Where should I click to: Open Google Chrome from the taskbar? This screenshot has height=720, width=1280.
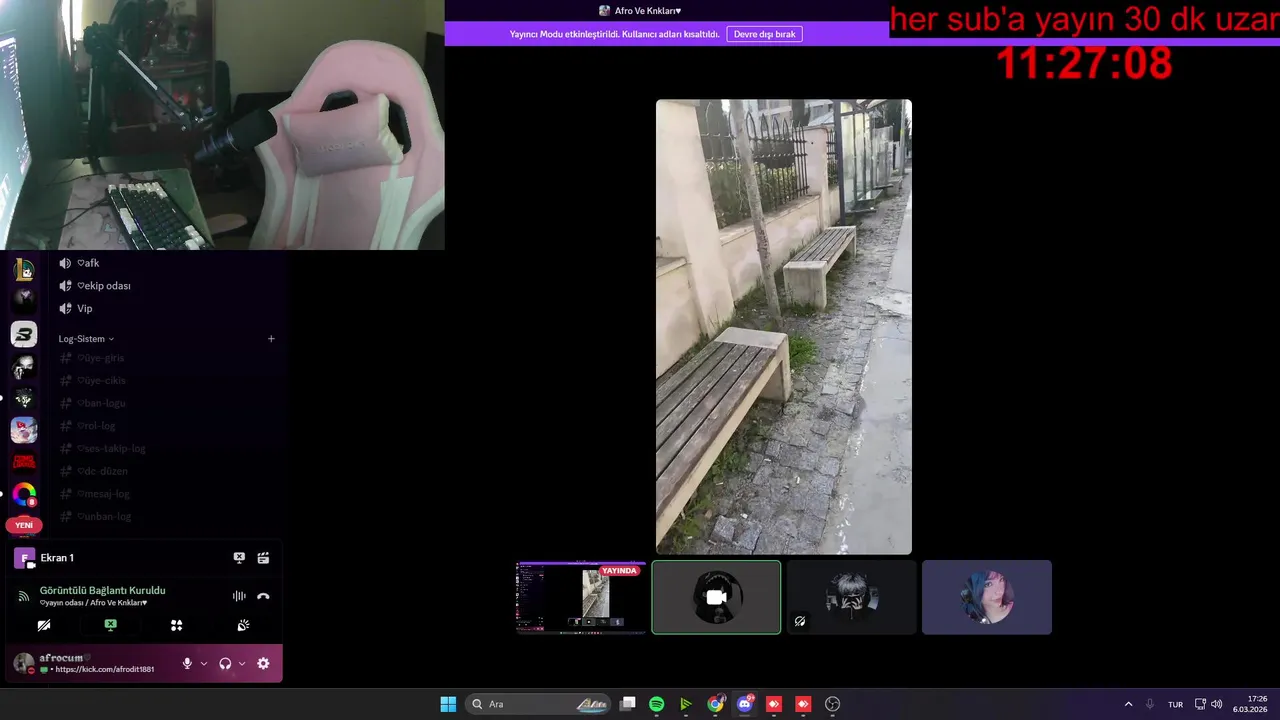(x=715, y=704)
